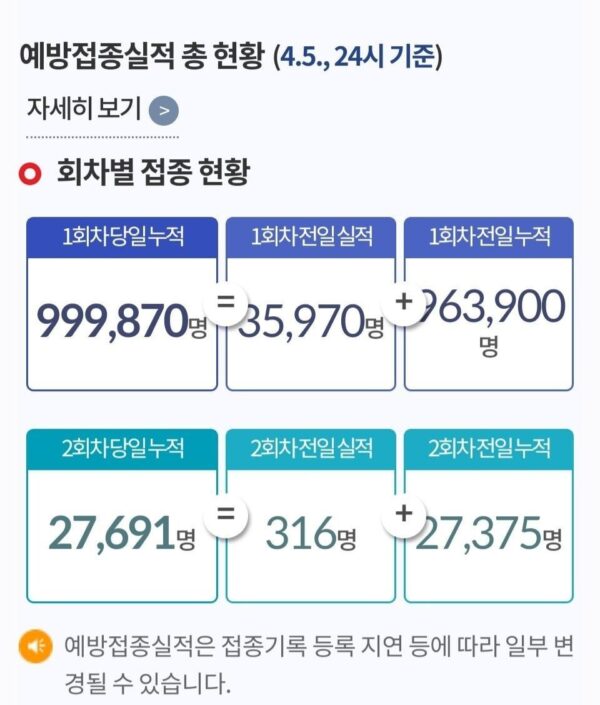This screenshot has height=705, width=600.
Task: Click the red circle bullet icon
Action: click(30, 173)
